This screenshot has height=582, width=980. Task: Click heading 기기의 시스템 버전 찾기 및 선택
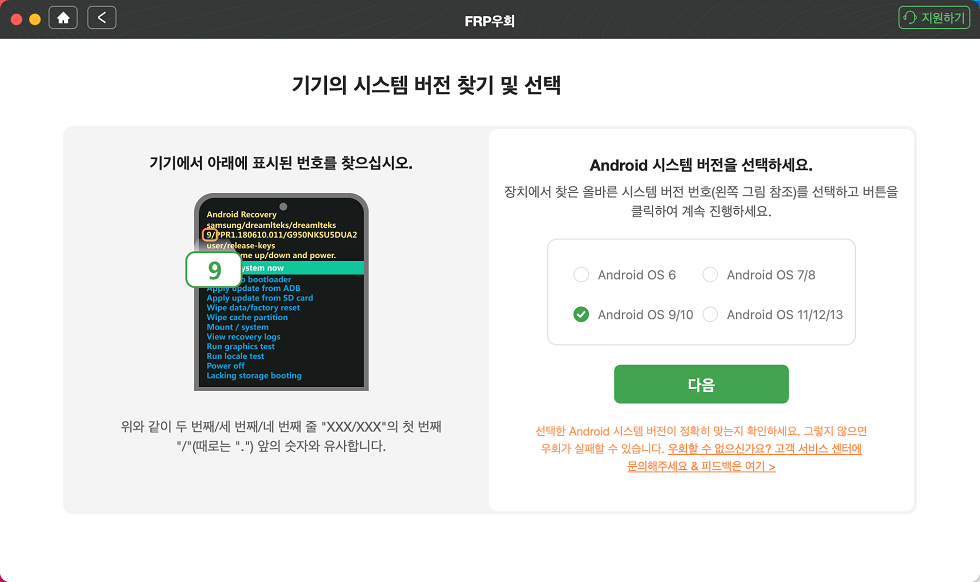(426, 85)
